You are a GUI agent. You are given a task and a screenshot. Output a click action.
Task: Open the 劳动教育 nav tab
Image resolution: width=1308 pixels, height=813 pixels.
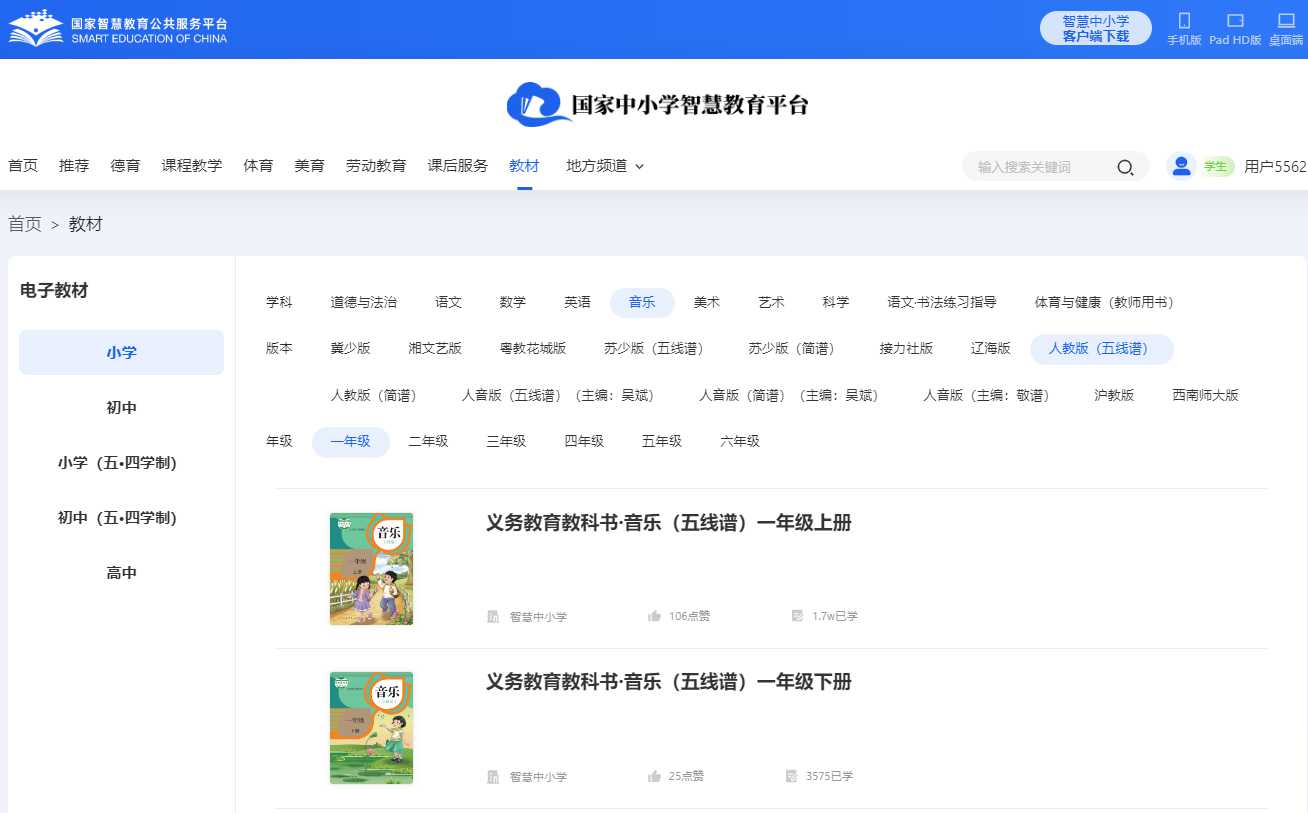click(x=376, y=166)
